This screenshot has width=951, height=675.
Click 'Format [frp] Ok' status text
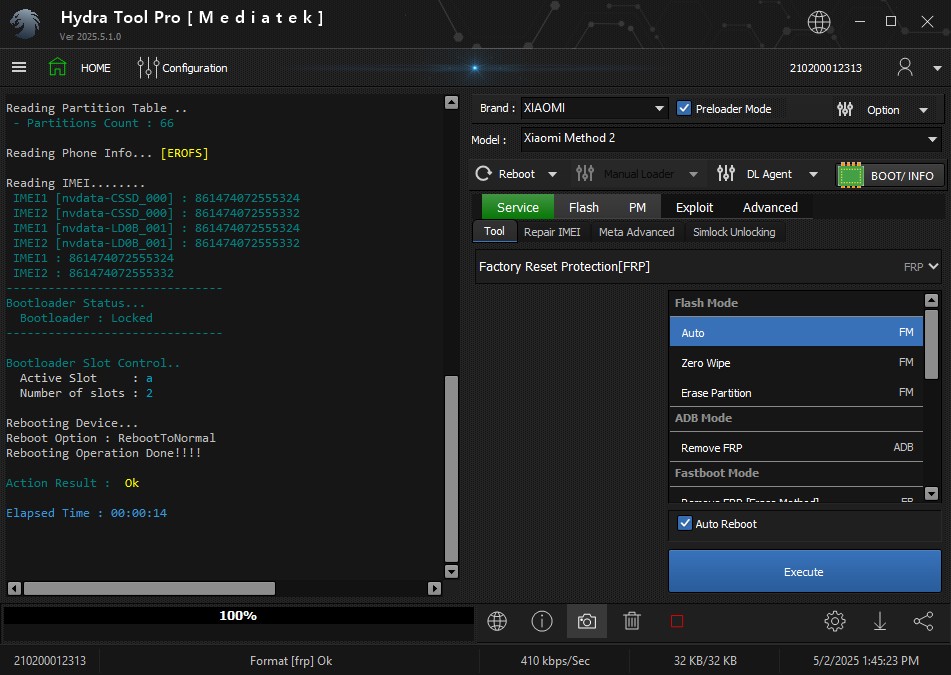291,660
